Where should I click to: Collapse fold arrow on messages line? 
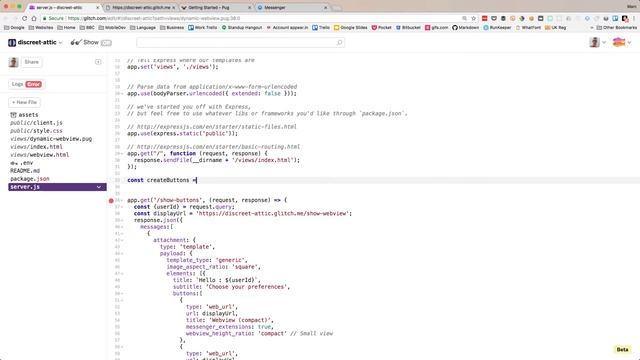[122, 227]
